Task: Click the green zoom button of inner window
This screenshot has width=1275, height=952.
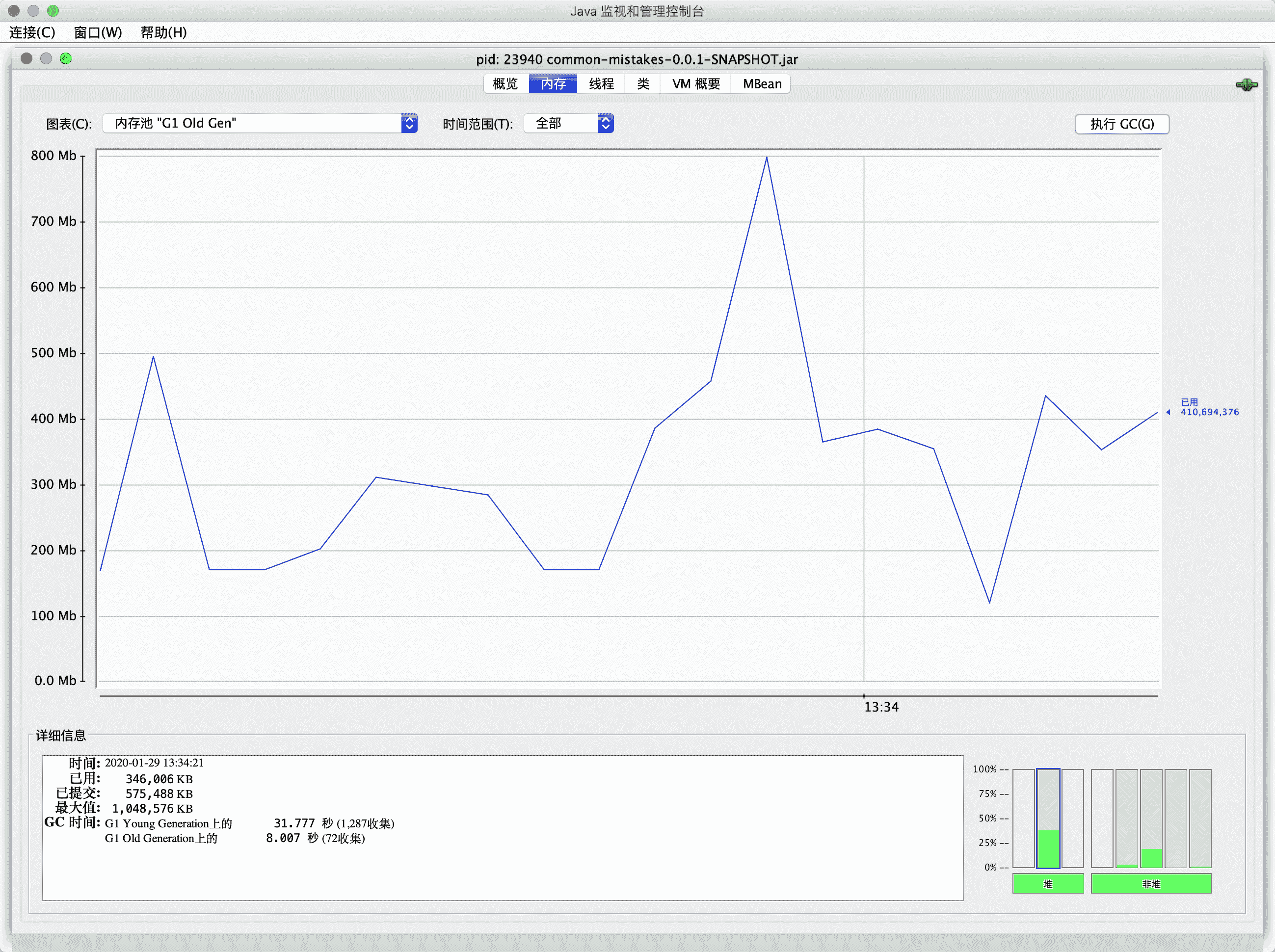Action: coord(66,58)
